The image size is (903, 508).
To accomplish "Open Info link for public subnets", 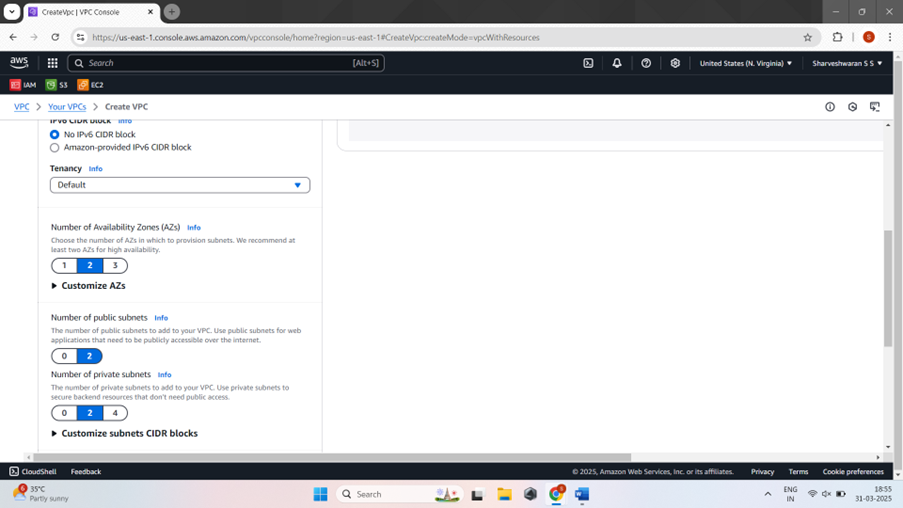I will (161, 318).
